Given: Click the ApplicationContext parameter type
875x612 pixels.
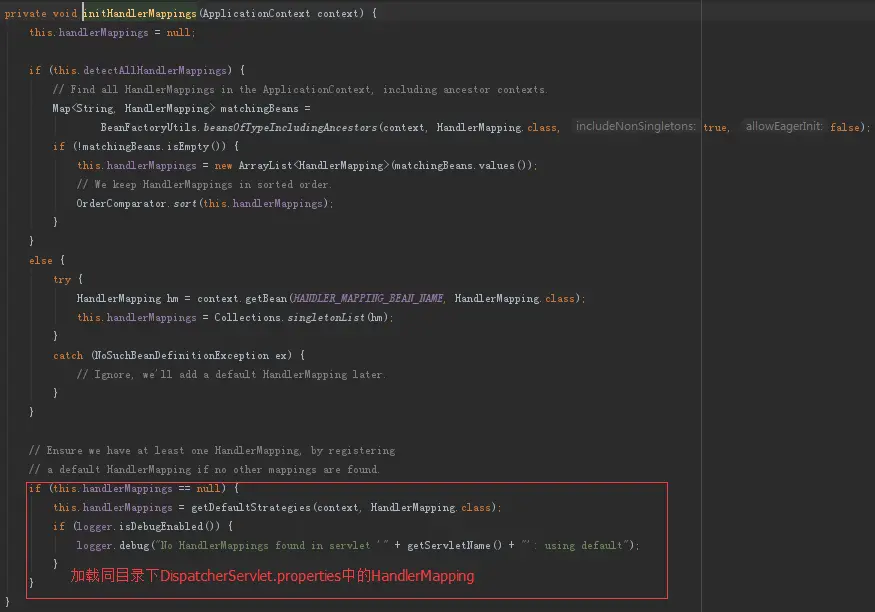Looking at the screenshot, I should 256,13.
